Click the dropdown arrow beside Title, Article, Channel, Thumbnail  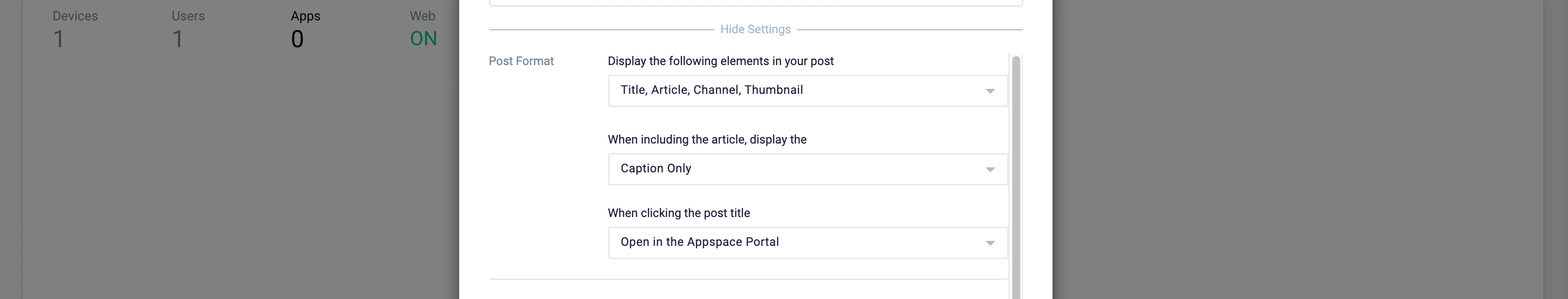coord(990,91)
